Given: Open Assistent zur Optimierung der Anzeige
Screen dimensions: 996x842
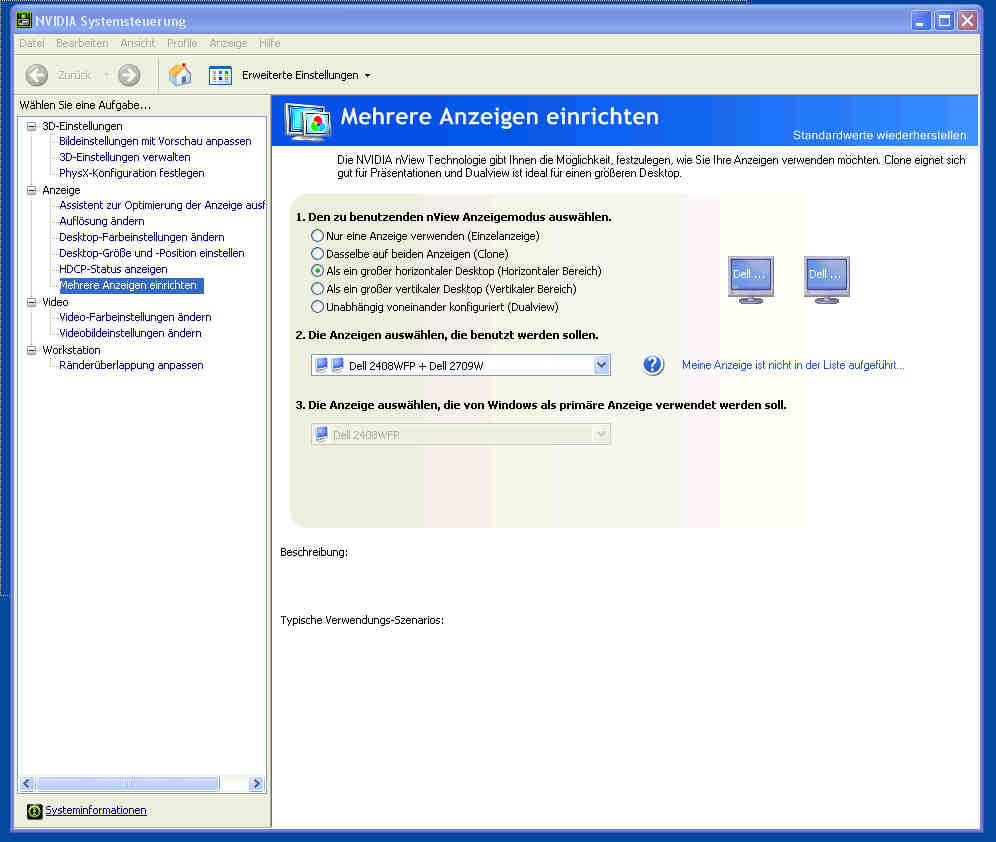Looking at the screenshot, I should coord(162,205).
